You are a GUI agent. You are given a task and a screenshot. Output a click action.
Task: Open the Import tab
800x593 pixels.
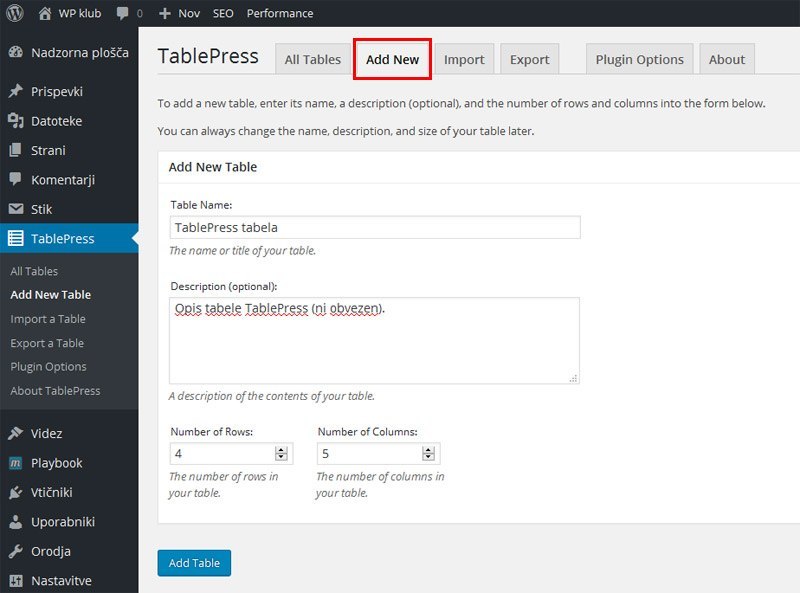pos(464,59)
